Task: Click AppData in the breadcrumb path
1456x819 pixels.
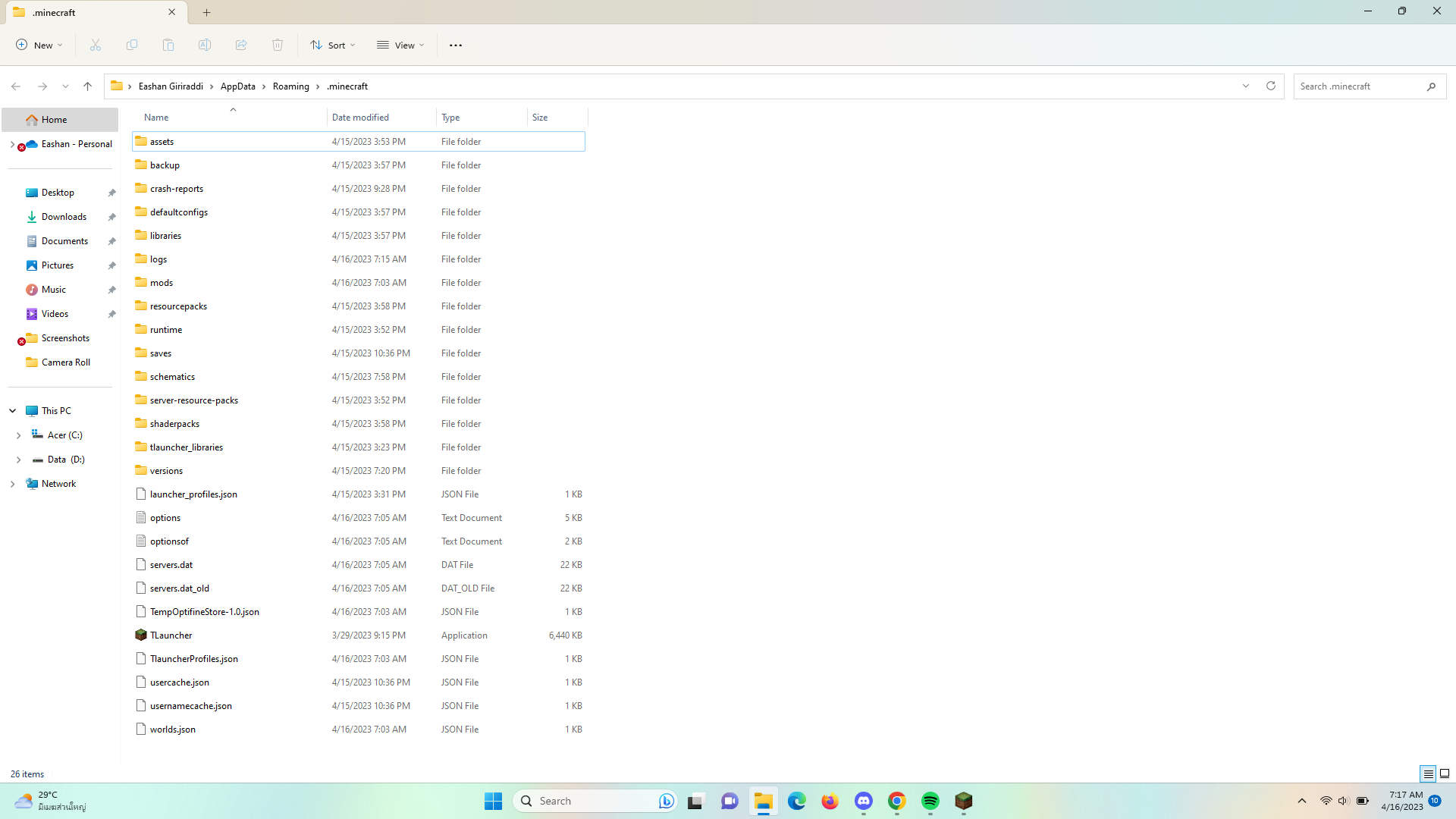Action: 238,86
